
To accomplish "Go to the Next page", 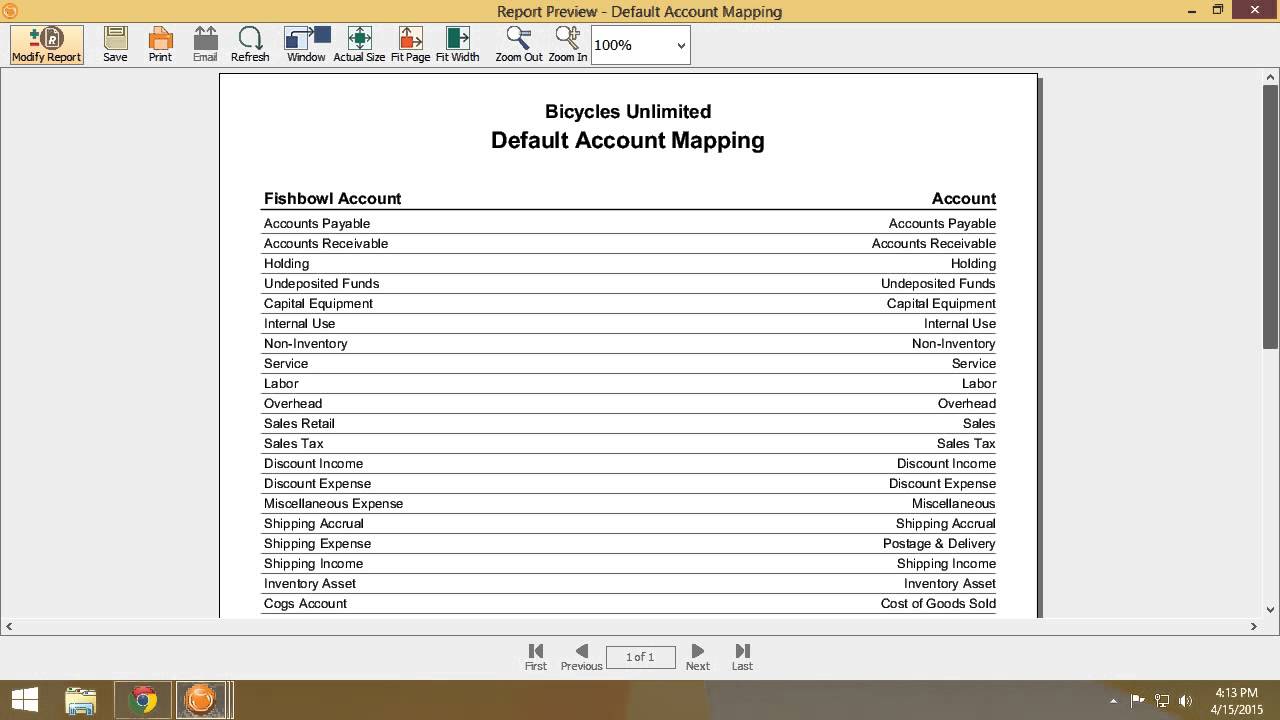I will pyautogui.click(x=698, y=657).
